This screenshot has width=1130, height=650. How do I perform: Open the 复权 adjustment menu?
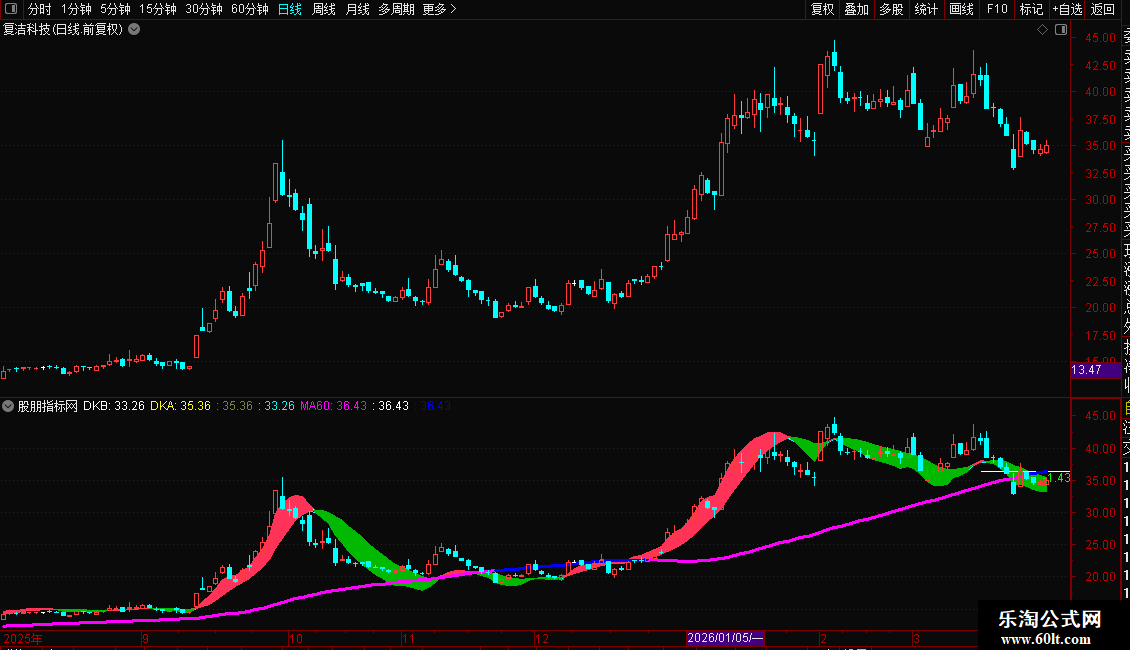tap(822, 9)
